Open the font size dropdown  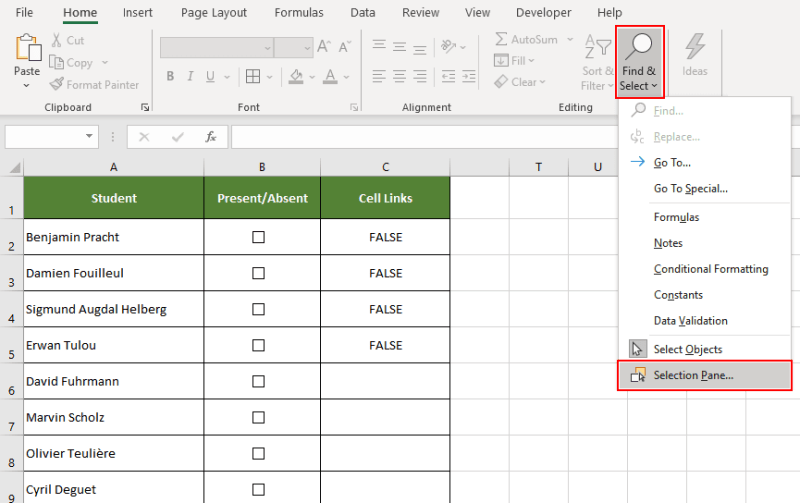pyautogui.click(x=307, y=48)
